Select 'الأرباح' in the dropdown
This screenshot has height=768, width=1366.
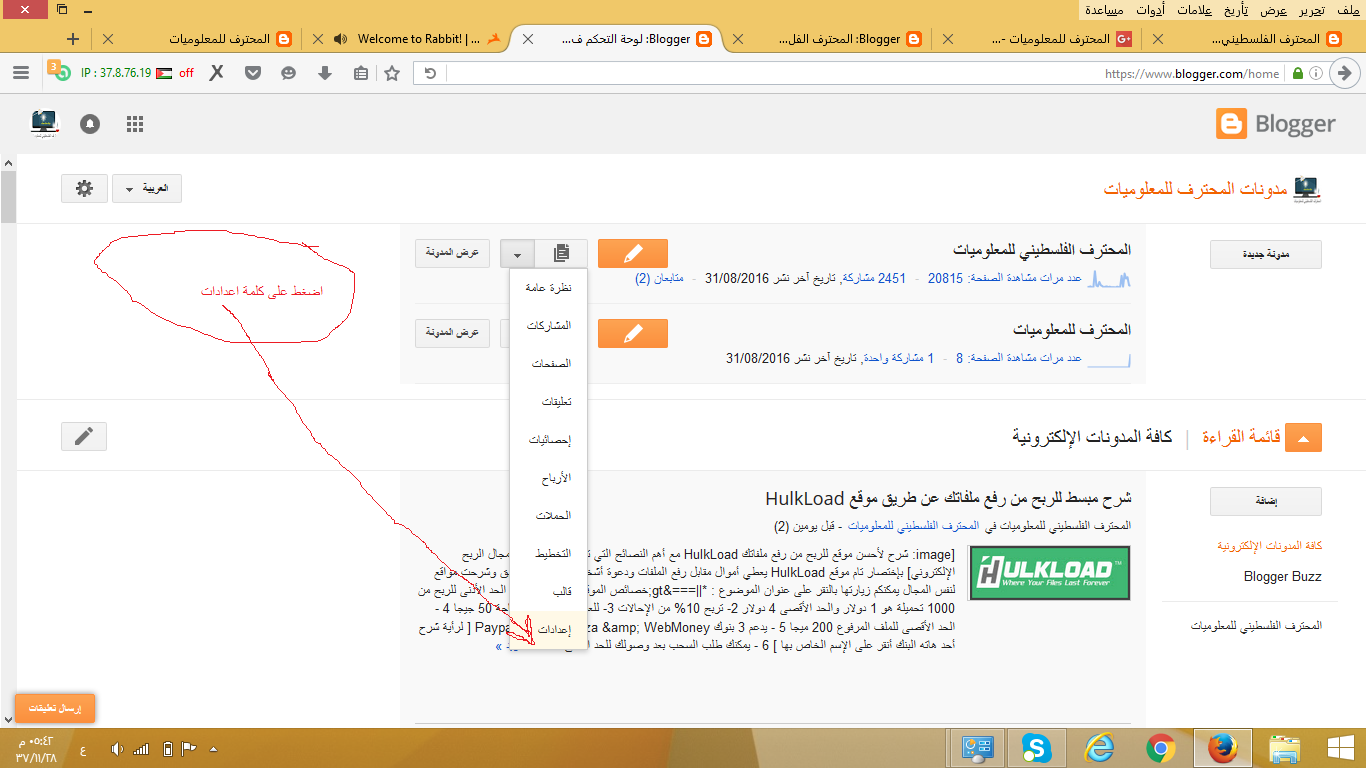tap(548, 478)
